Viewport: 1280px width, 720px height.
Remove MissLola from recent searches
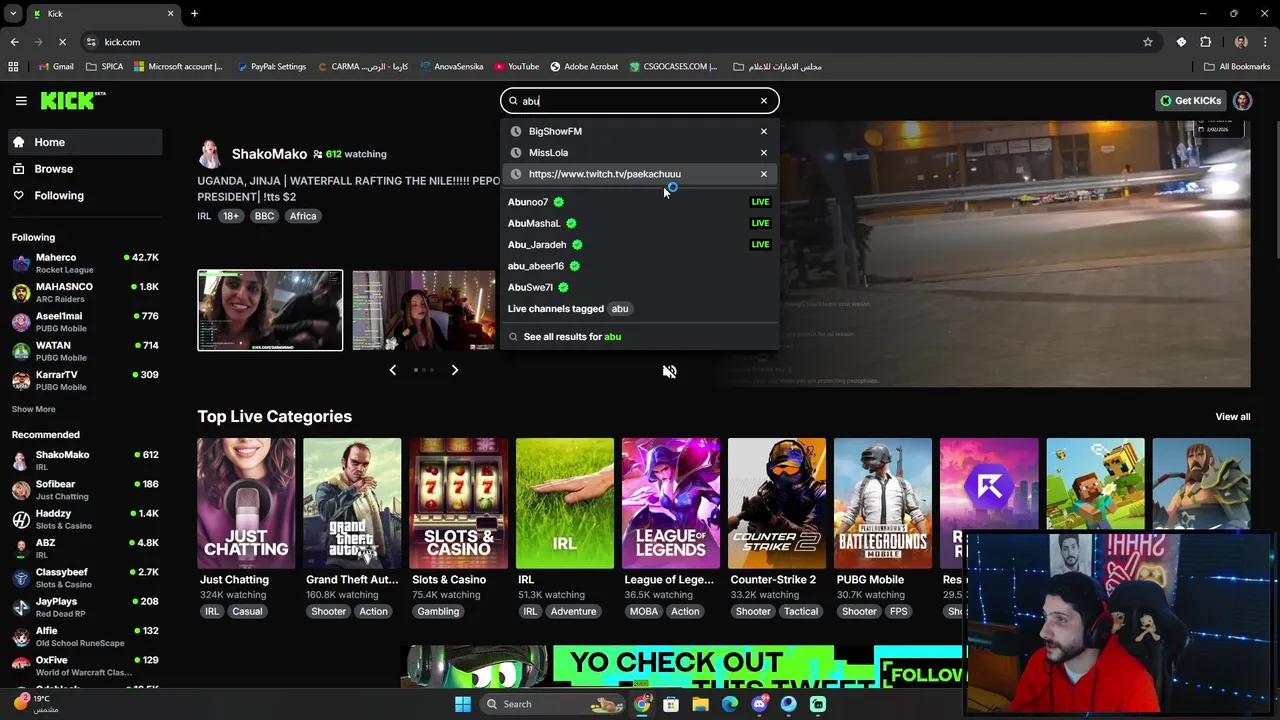[x=764, y=153]
